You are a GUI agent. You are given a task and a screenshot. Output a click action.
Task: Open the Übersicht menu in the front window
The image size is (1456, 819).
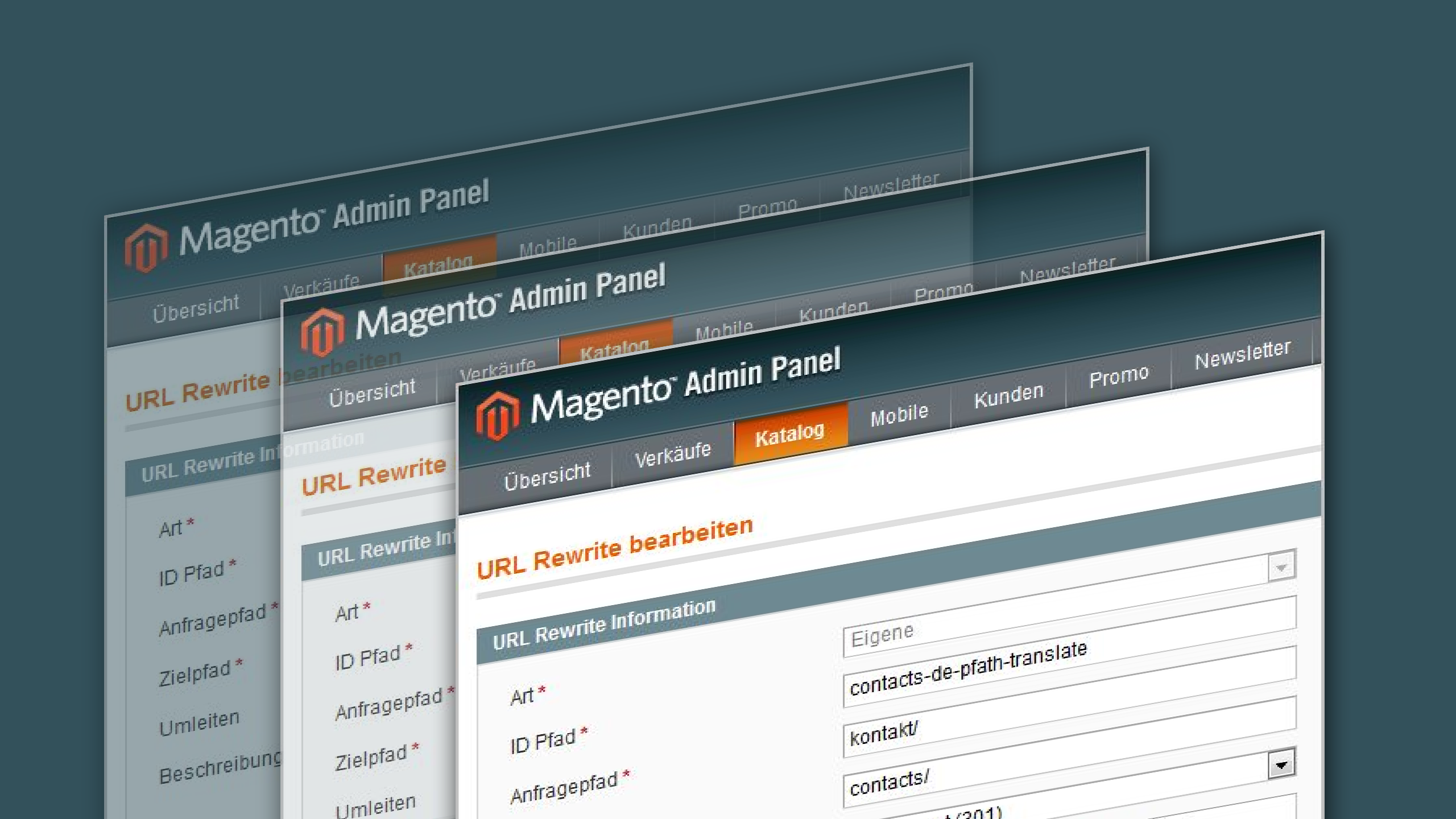[x=547, y=475]
